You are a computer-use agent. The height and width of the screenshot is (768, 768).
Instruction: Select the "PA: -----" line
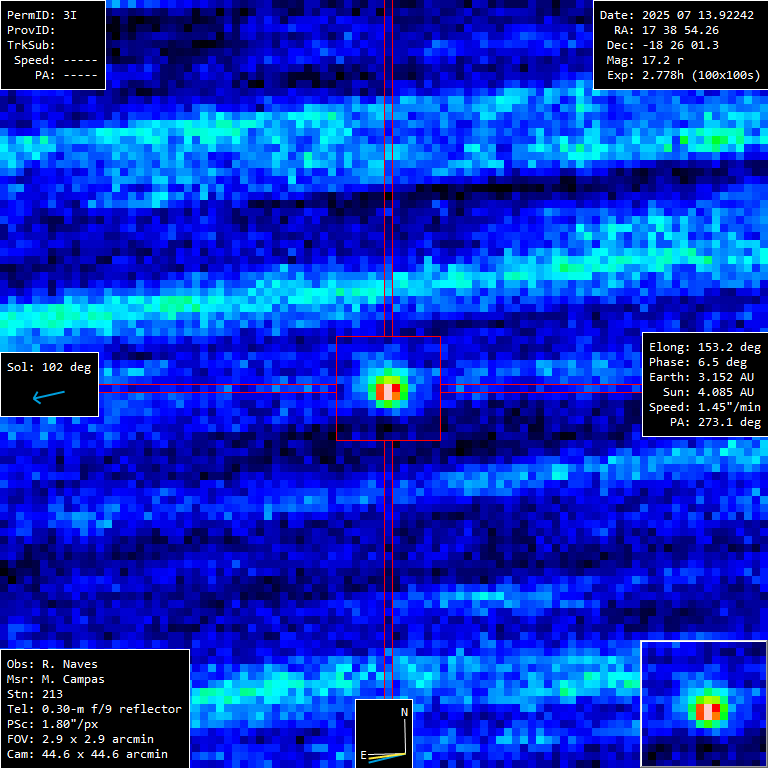coord(67,75)
